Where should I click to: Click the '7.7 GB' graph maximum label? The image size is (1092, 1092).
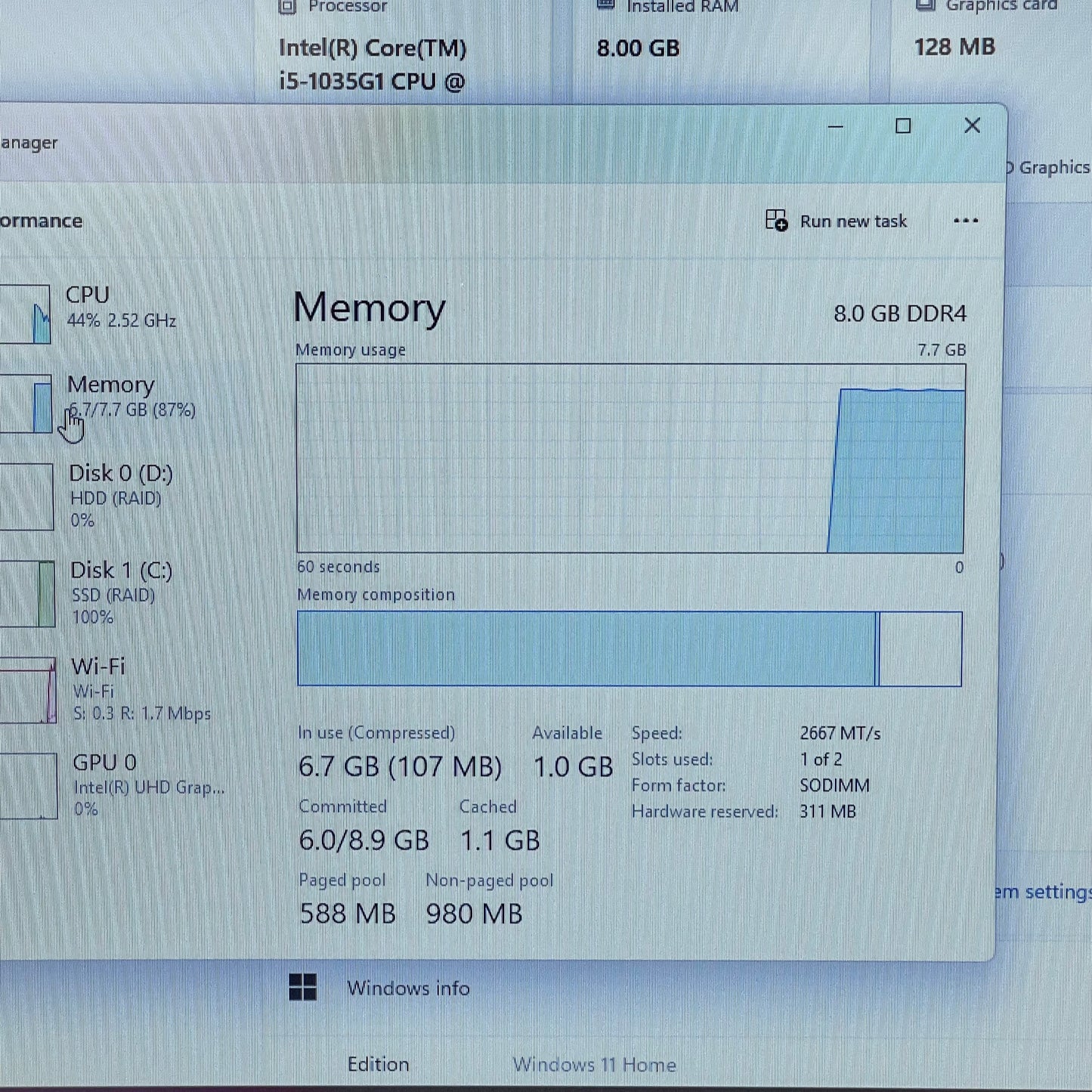pos(942,350)
